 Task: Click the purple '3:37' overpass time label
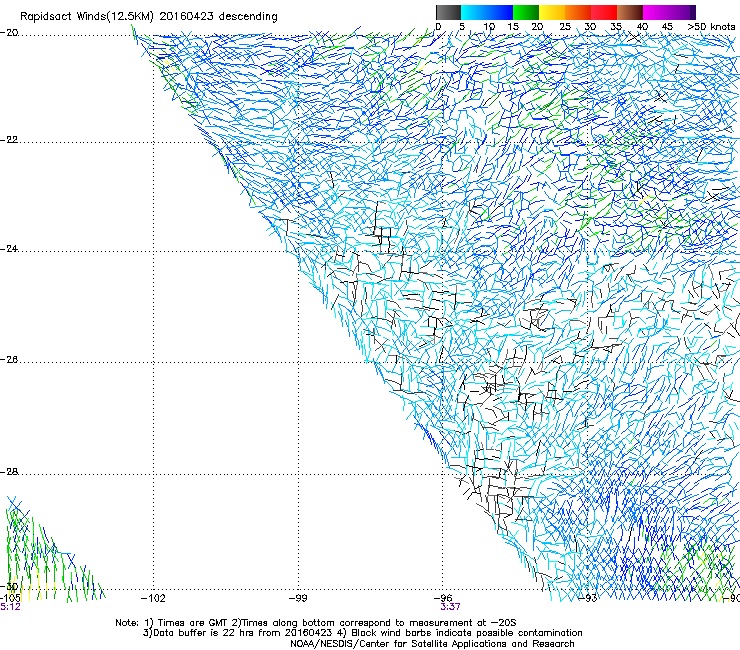[450, 607]
